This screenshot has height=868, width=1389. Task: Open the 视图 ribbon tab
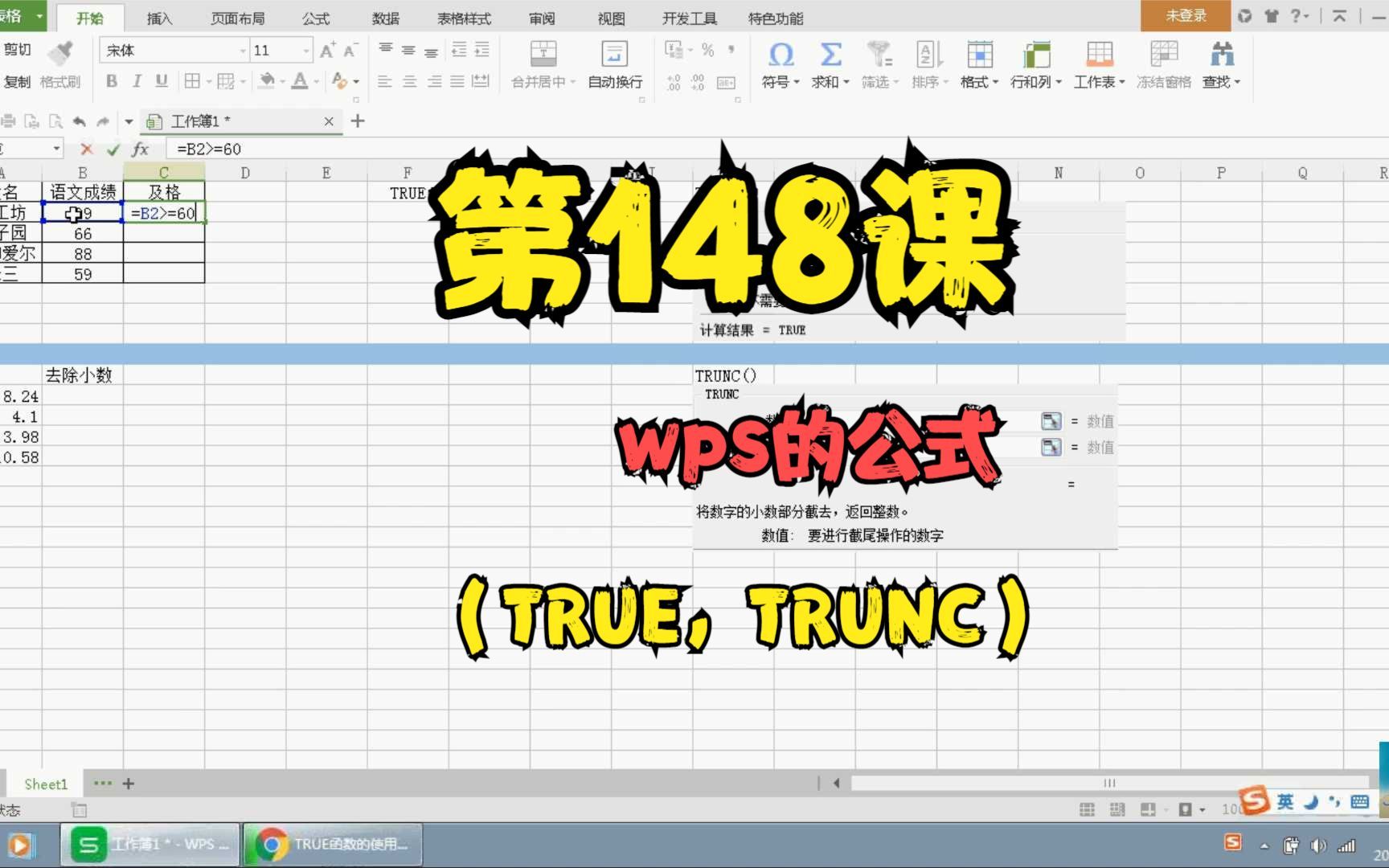click(x=611, y=18)
